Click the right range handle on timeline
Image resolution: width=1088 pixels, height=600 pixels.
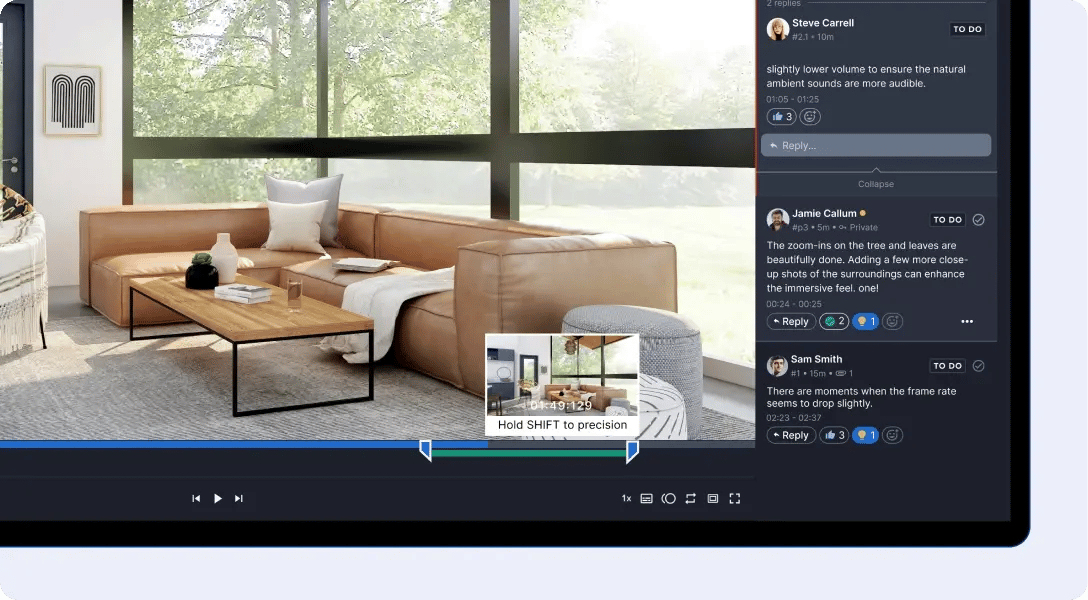[x=632, y=451]
